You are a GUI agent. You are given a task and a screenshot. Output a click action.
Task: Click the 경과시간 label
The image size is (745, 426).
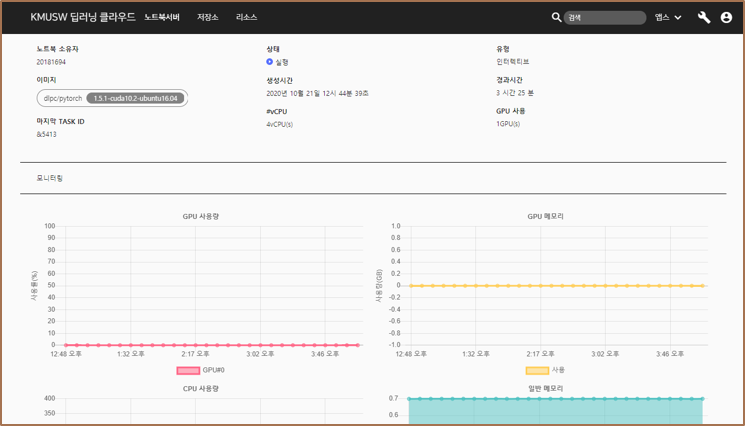509,80
